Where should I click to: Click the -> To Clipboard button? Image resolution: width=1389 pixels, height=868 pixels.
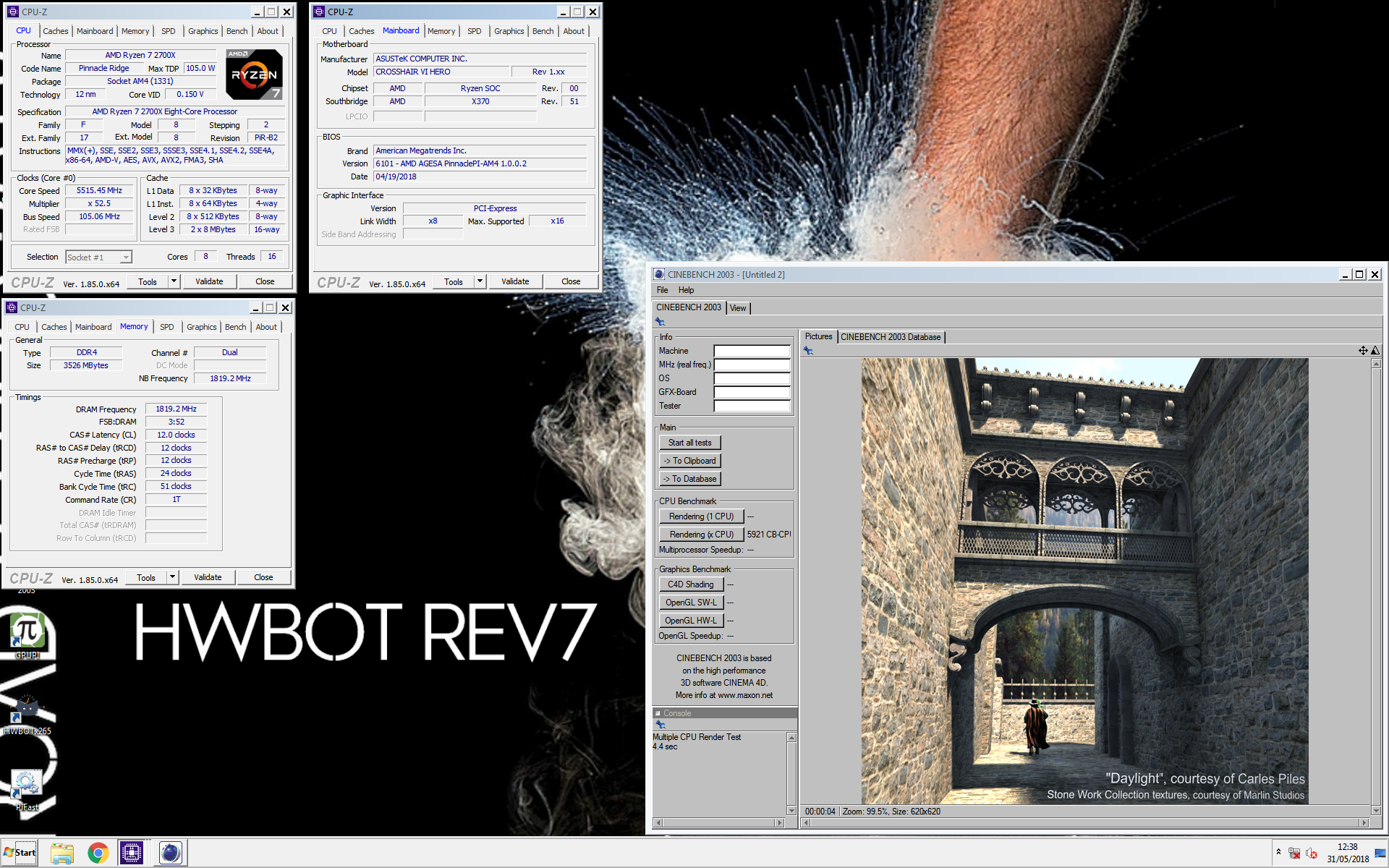[689, 461]
